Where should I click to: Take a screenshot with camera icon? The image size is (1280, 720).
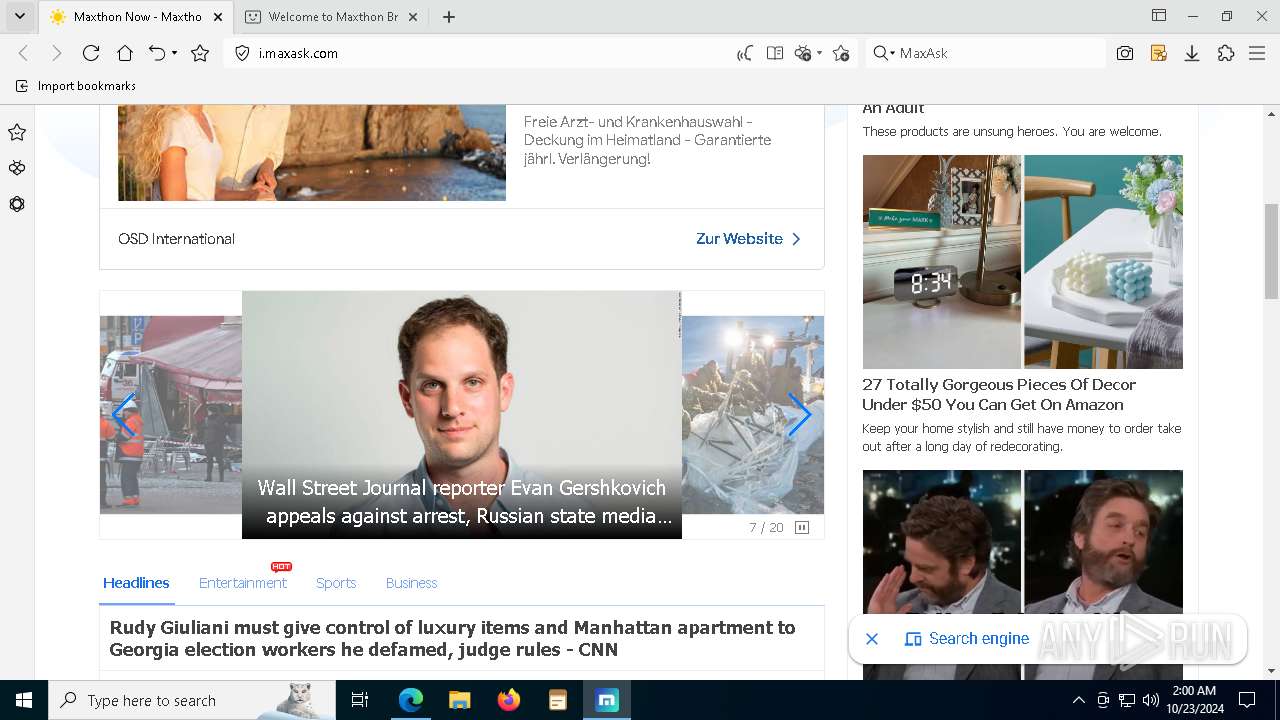click(1125, 53)
